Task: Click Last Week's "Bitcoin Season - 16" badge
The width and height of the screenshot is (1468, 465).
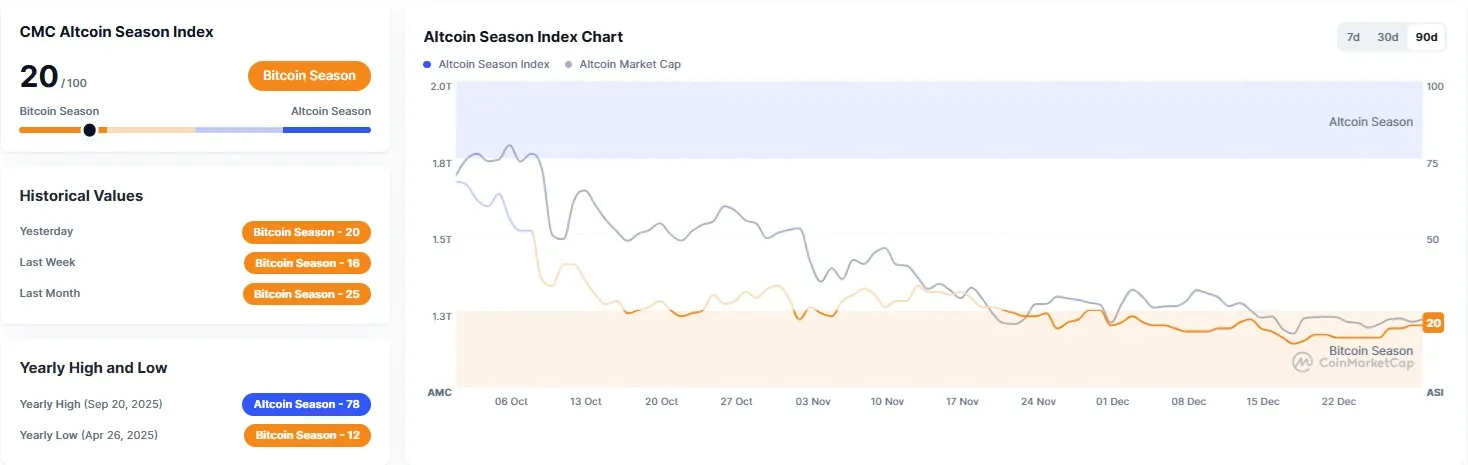Action: [307, 263]
